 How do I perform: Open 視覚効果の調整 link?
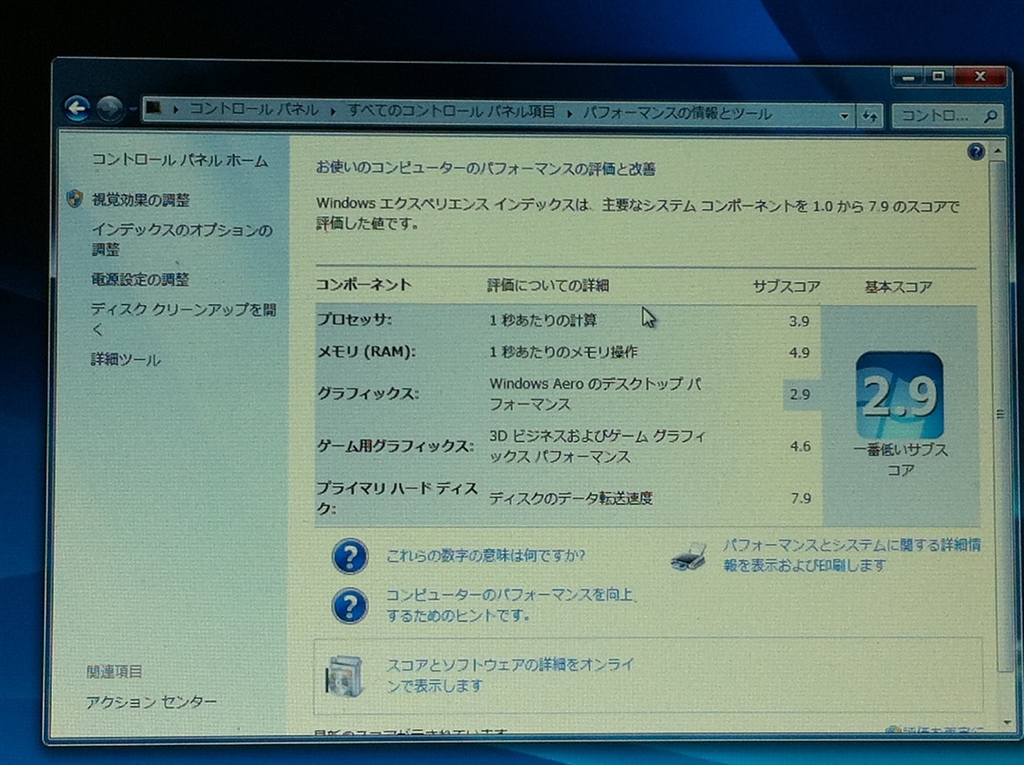click(140, 200)
